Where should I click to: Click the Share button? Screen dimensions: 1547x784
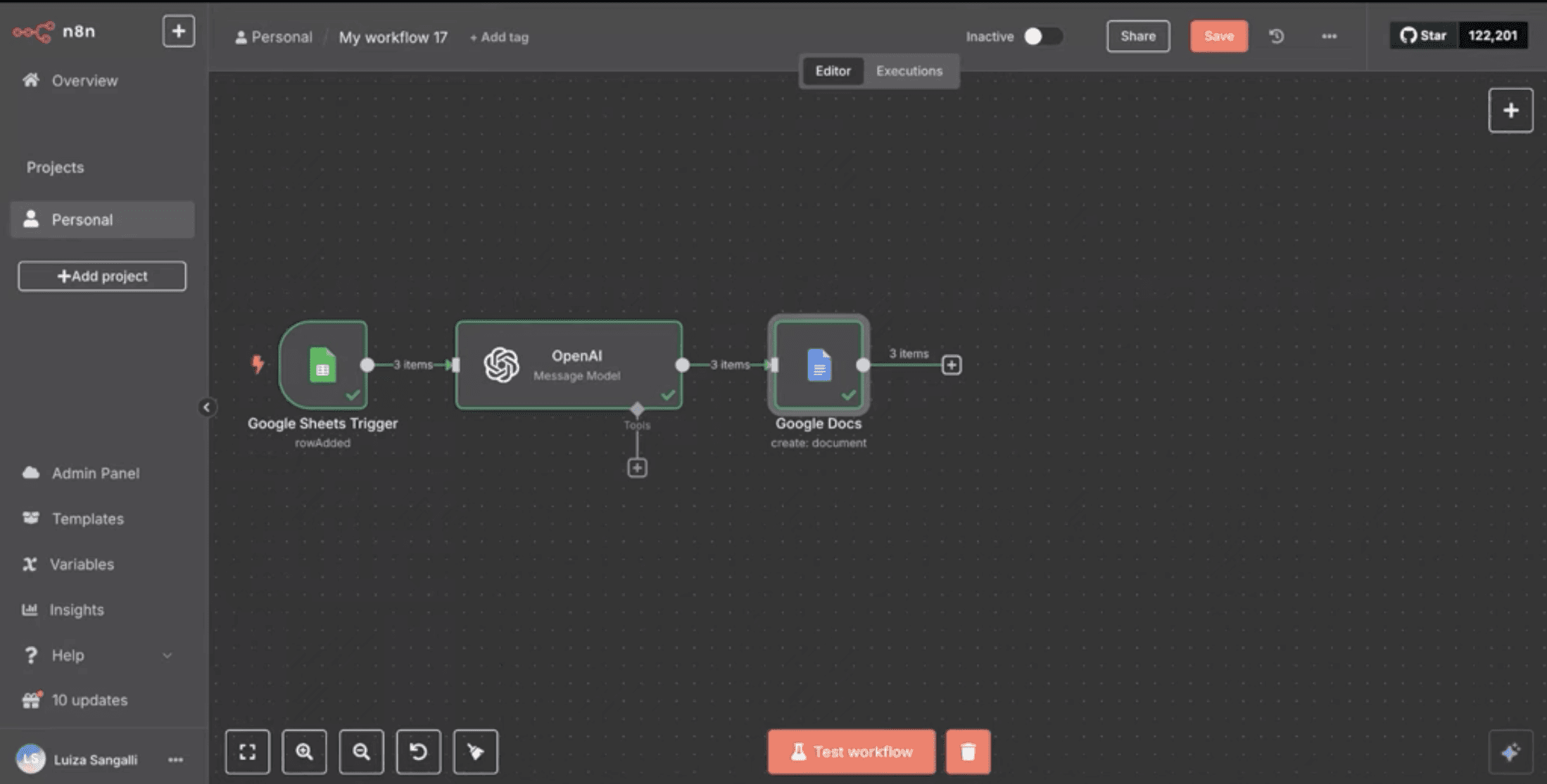[x=1137, y=36]
